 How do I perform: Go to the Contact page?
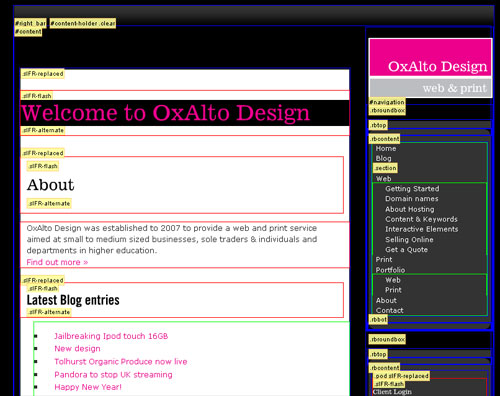(x=389, y=310)
